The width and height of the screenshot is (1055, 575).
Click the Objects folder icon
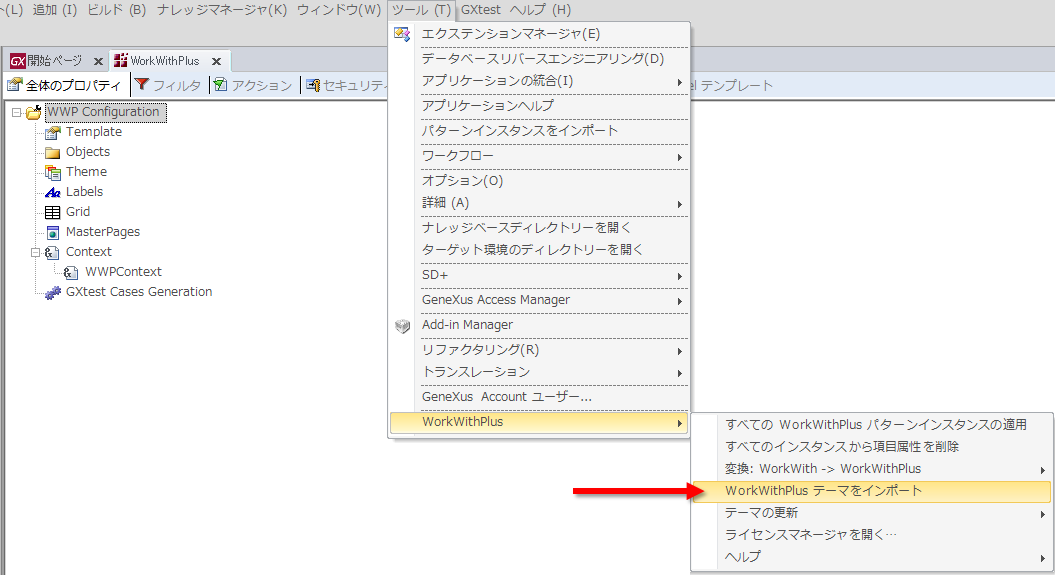53,152
